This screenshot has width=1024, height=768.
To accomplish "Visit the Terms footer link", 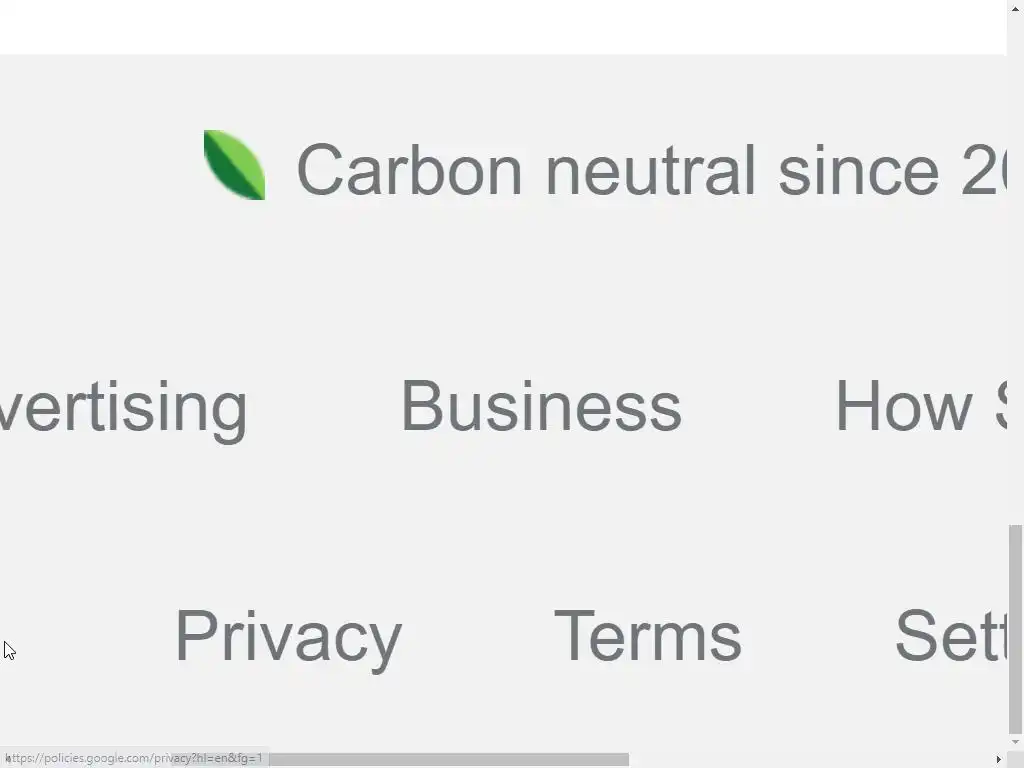I will (x=647, y=636).
